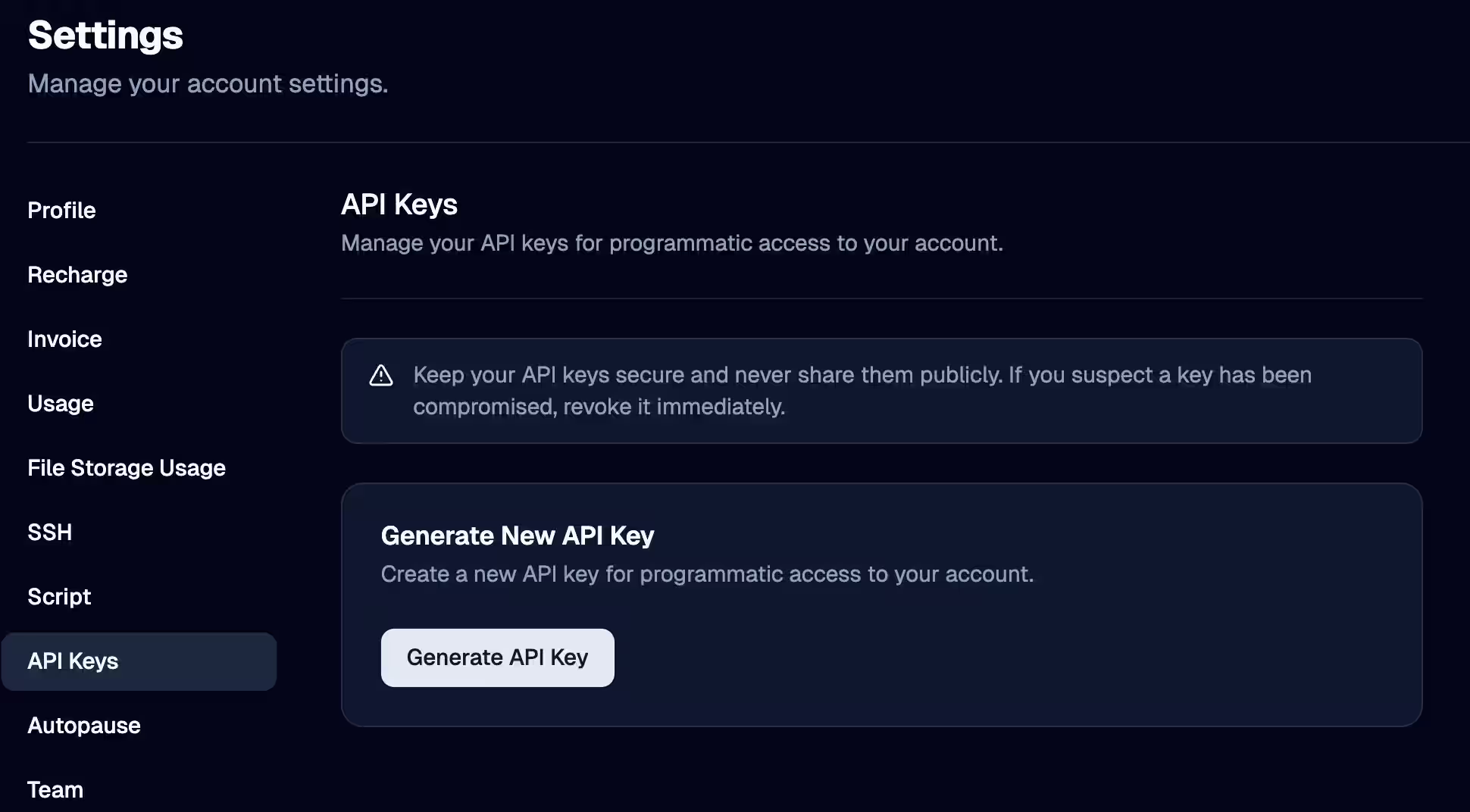
Task: Click the Create a new API key description
Action: [x=707, y=574]
